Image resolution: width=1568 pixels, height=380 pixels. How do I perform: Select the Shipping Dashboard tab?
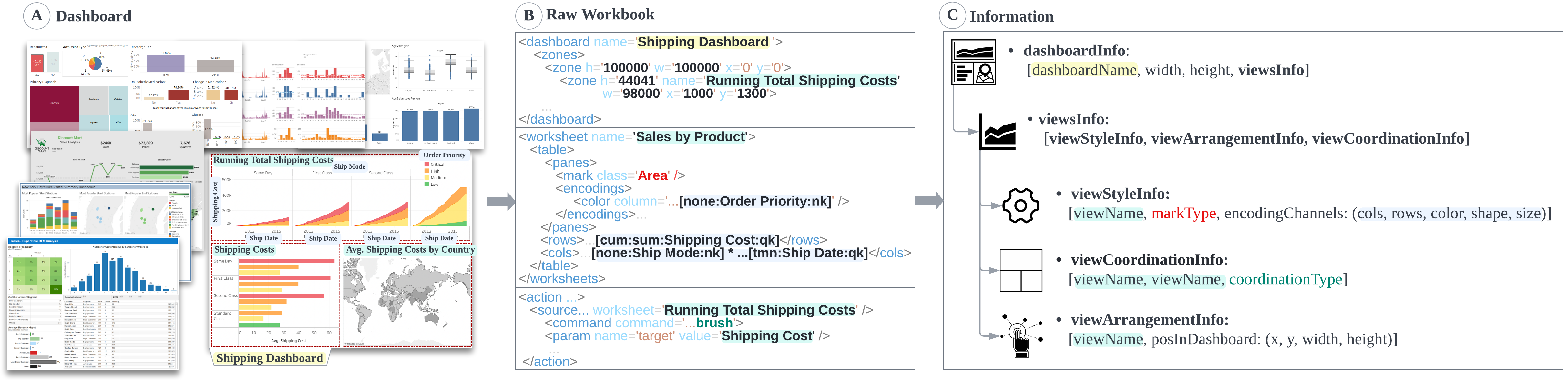tap(270, 358)
